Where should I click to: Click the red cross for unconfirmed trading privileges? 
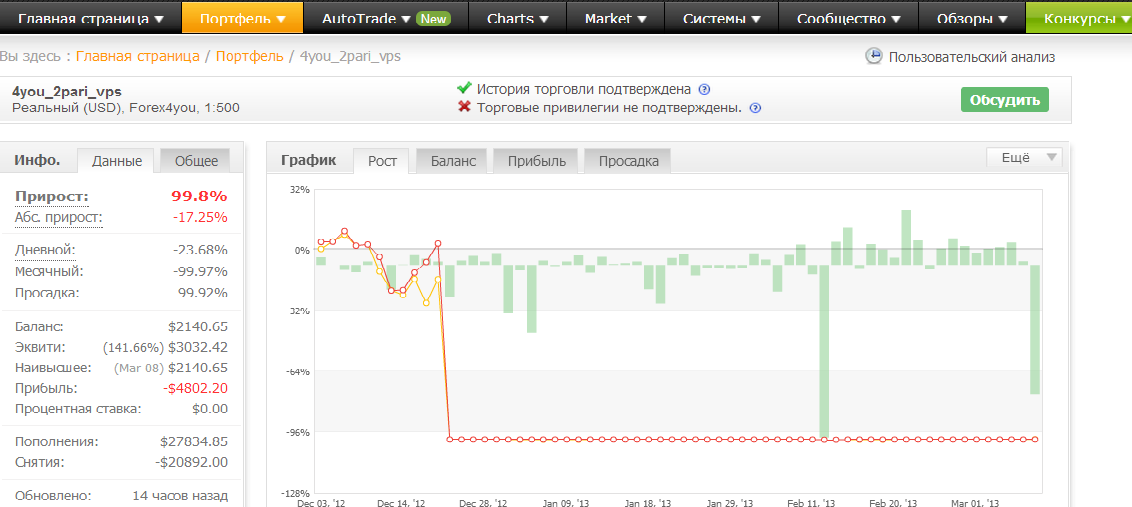point(464,107)
